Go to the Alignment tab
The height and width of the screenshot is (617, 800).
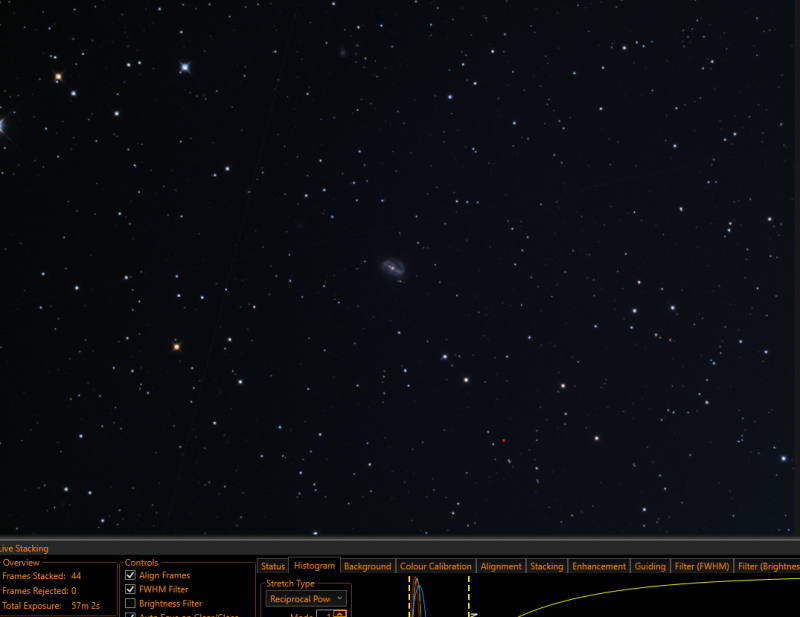coord(501,566)
